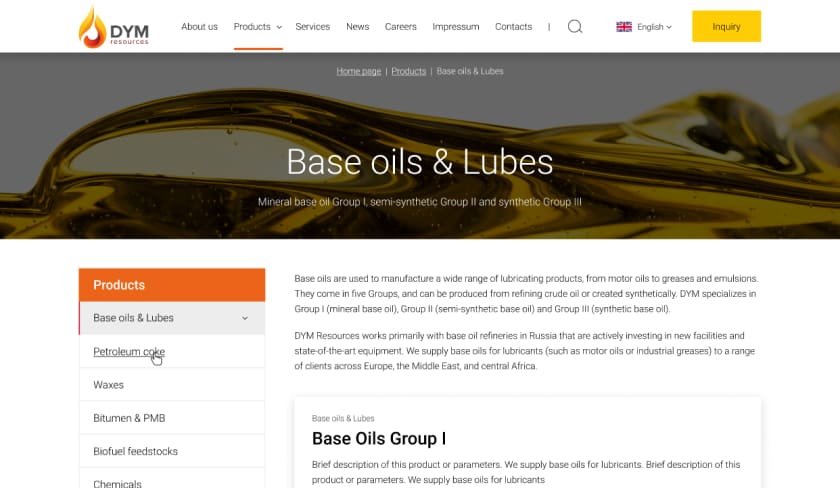This screenshot has height=488, width=840.
Task: Open Waxes in the sidebar
Action: [171, 385]
